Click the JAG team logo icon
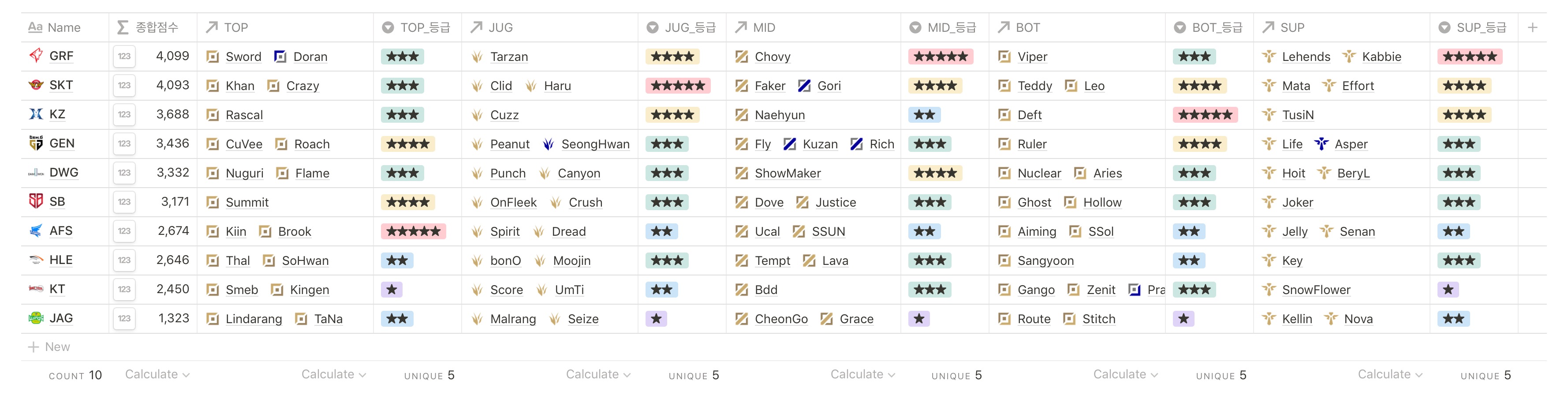This screenshot has width=1568, height=396. pyautogui.click(x=36, y=318)
